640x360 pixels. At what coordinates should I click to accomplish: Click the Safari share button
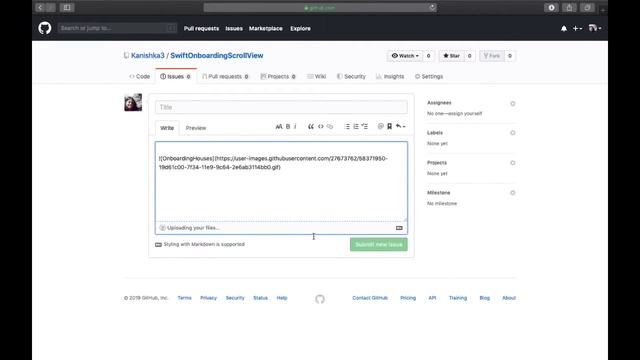click(x=569, y=7)
